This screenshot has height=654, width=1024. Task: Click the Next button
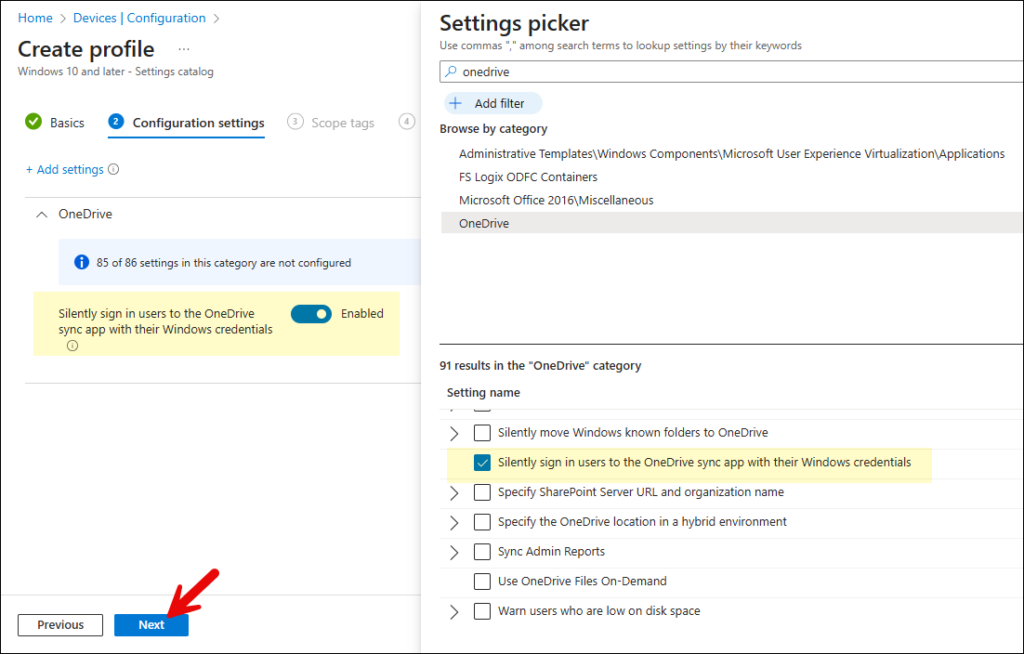click(x=152, y=625)
